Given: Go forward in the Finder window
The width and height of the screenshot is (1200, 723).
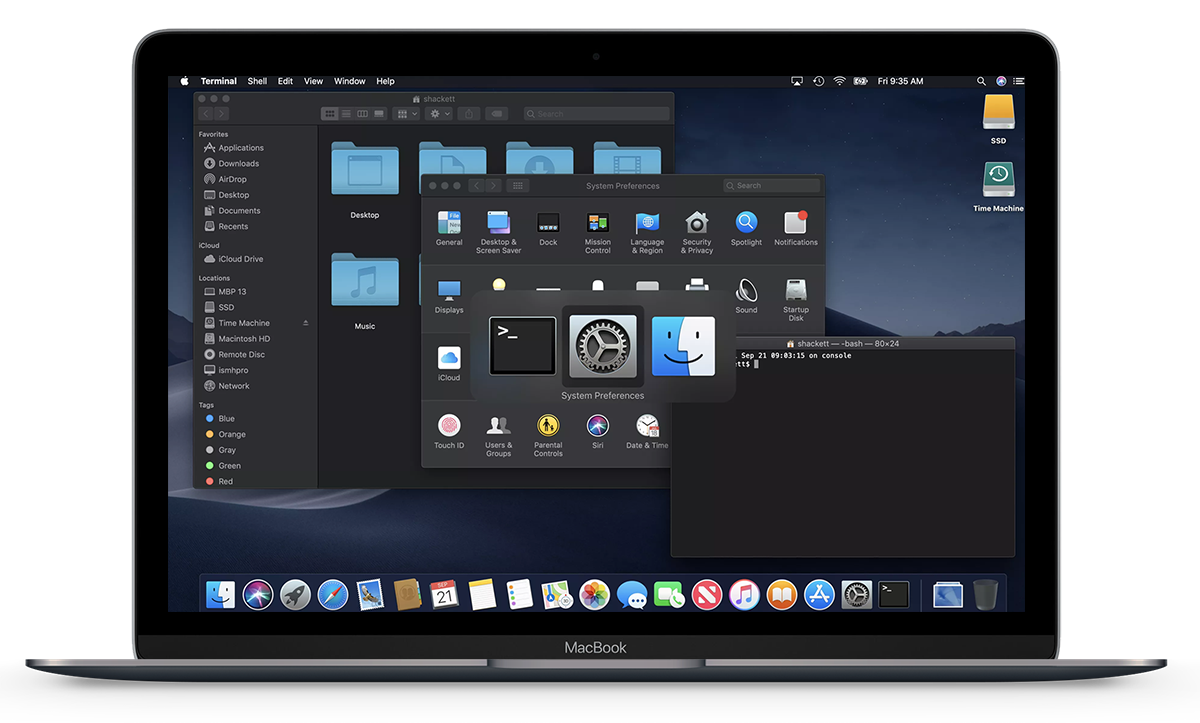Looking at the screenshot, I should (222, 114).
